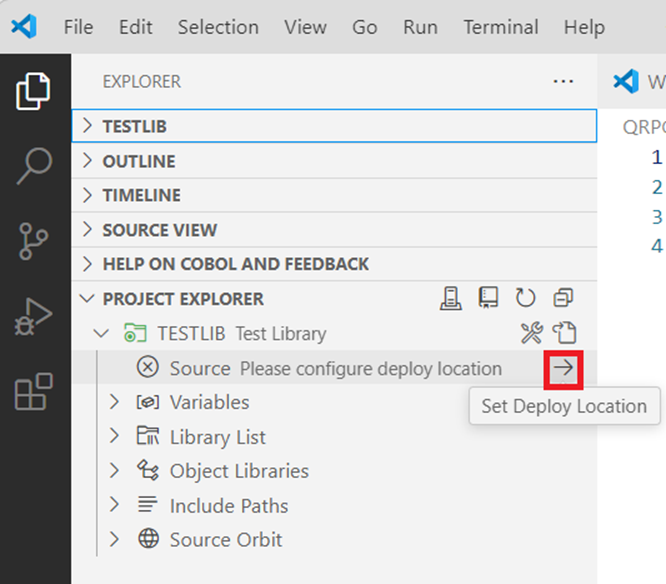Select the Source Orbit tree item
Image resolution: width=666 pixels, height=584 pixels.
225,540
